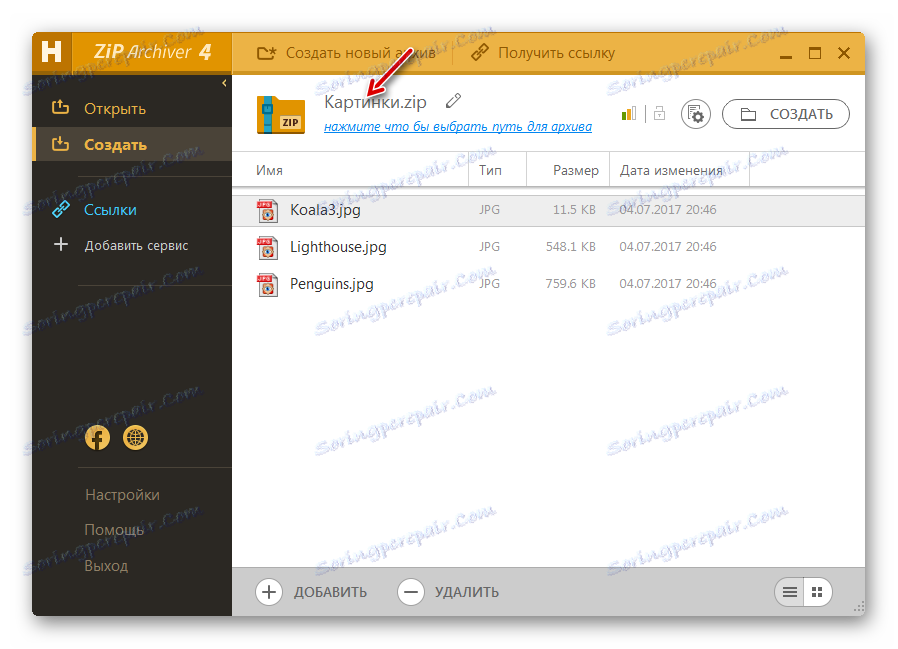Sort by the Дата изменения column header

point(679,170)
